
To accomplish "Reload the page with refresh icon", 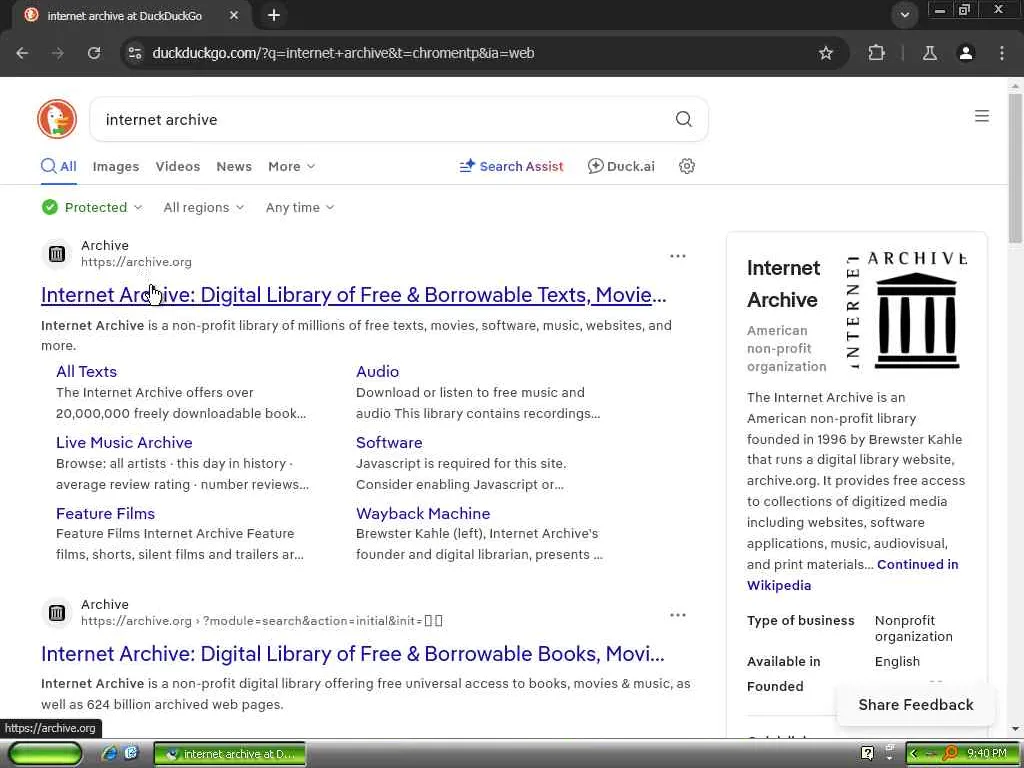I will point(94,53).
